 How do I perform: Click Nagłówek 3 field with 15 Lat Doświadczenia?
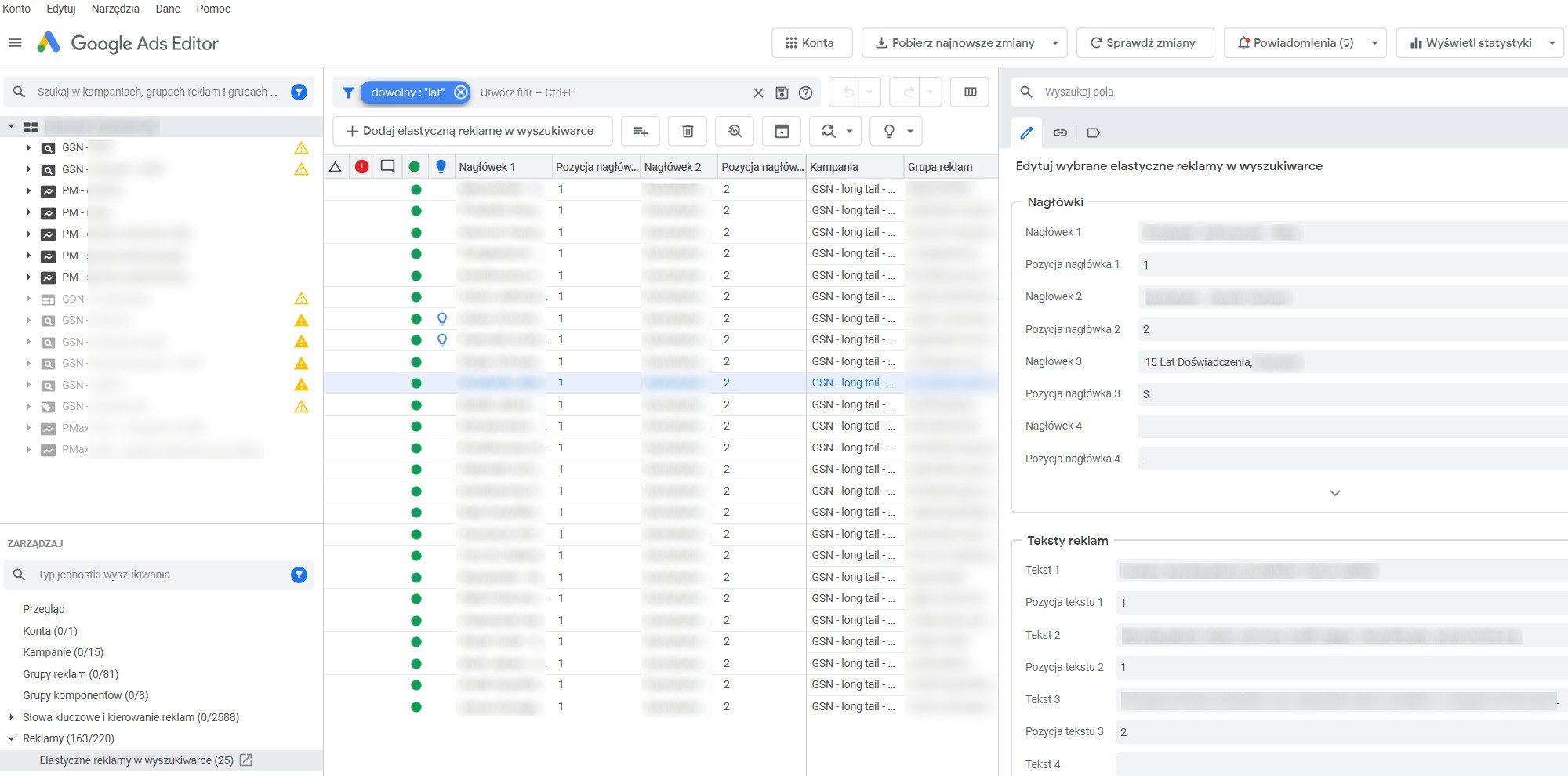coord(1353,362)
